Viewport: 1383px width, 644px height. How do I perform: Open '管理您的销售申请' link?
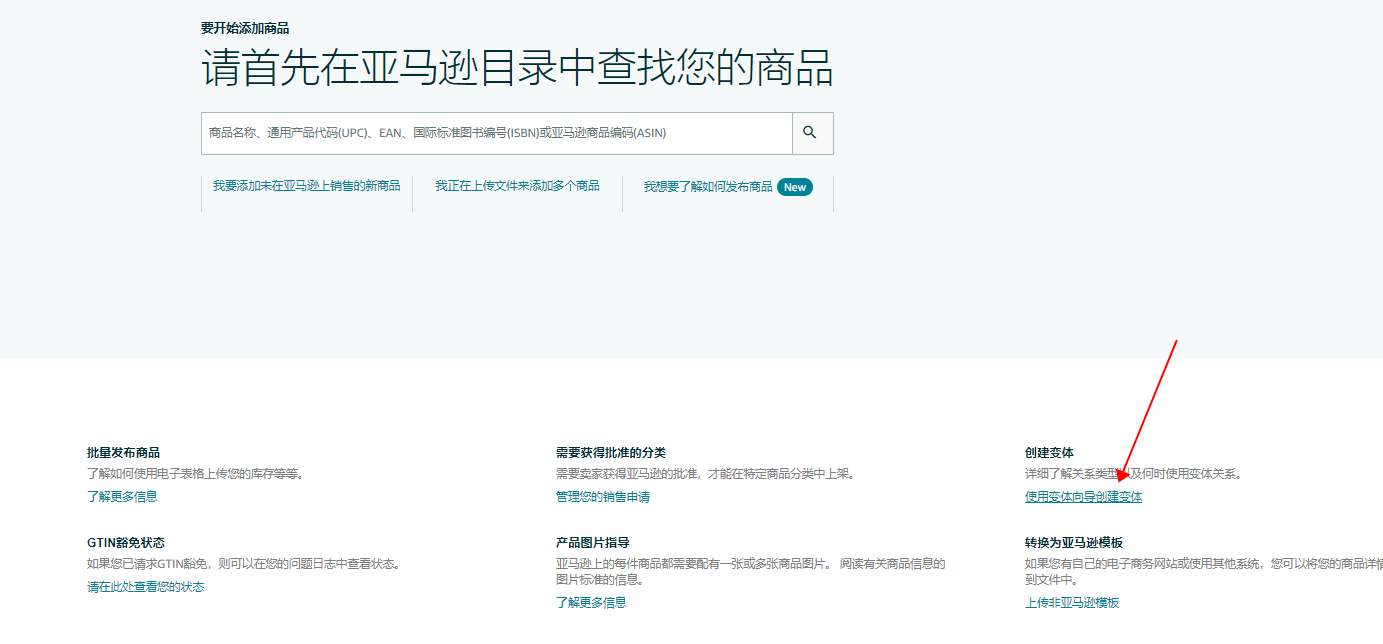[x=603, y=496]
